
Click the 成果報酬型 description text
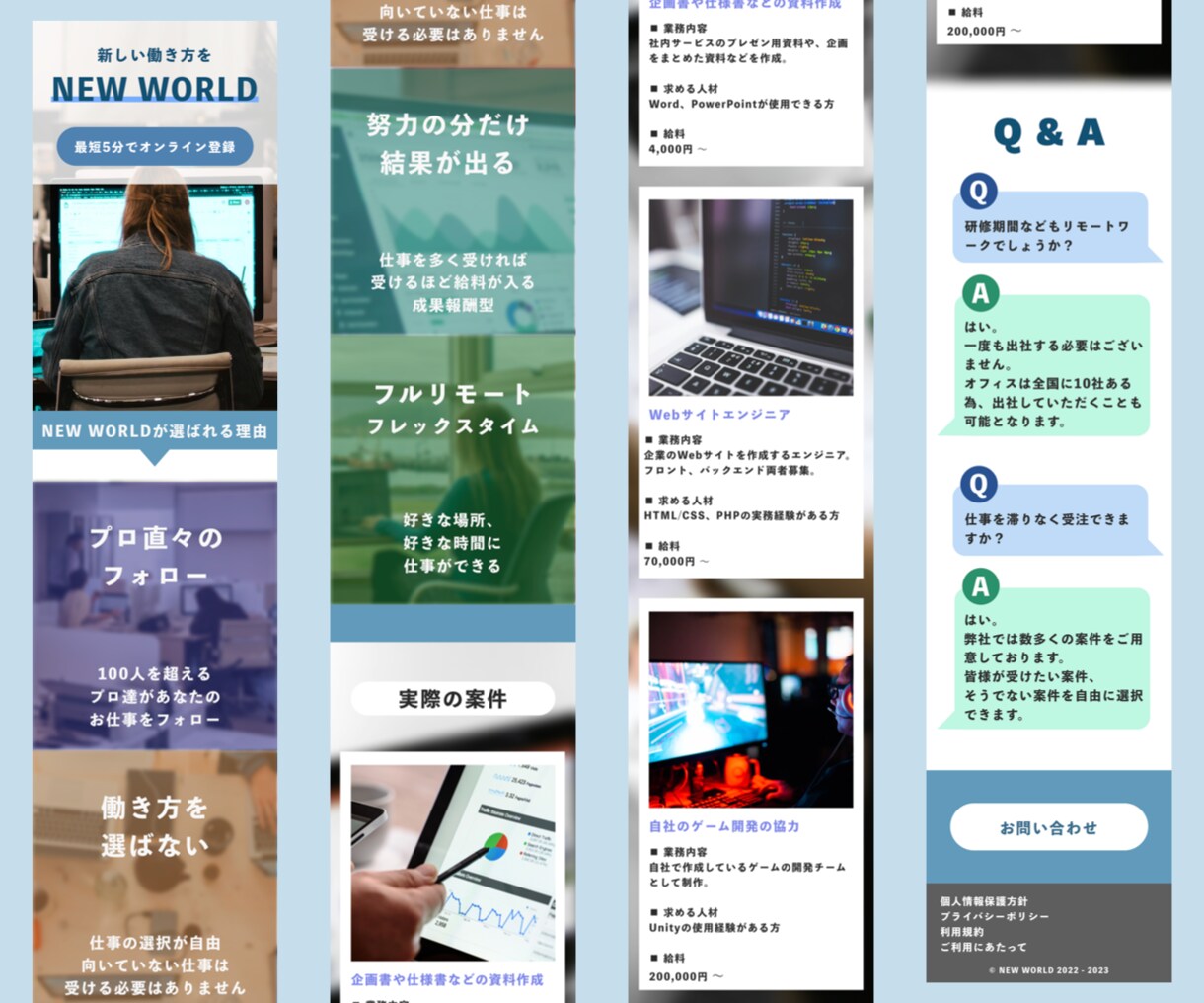[453, 305]
